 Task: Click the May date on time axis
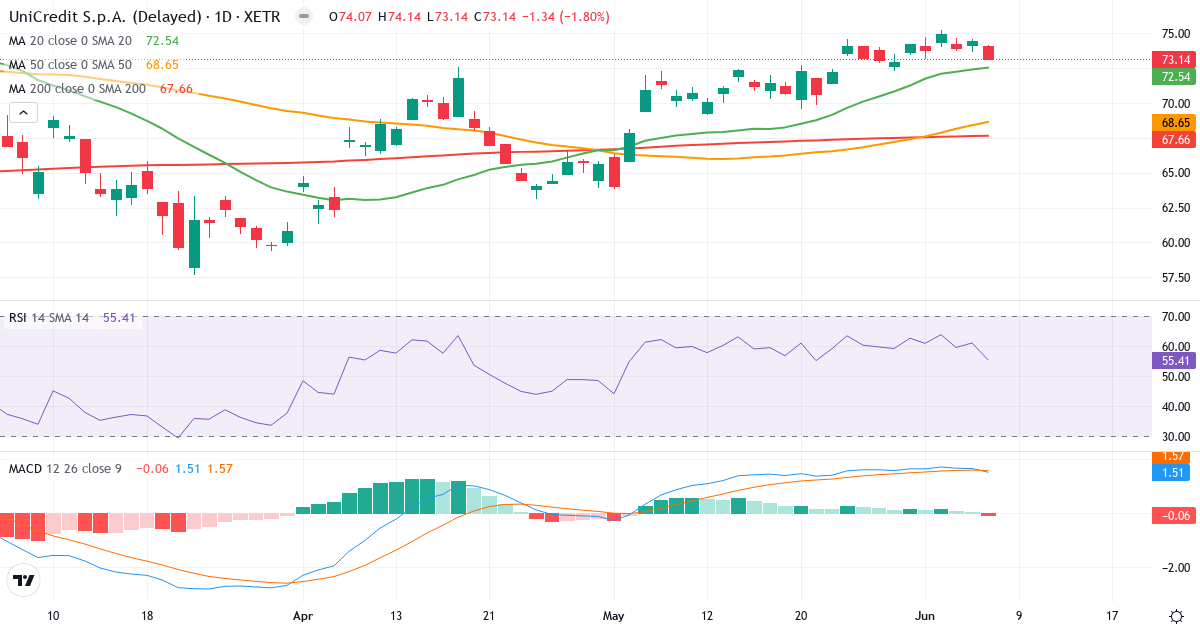click(x=613, y=616)
